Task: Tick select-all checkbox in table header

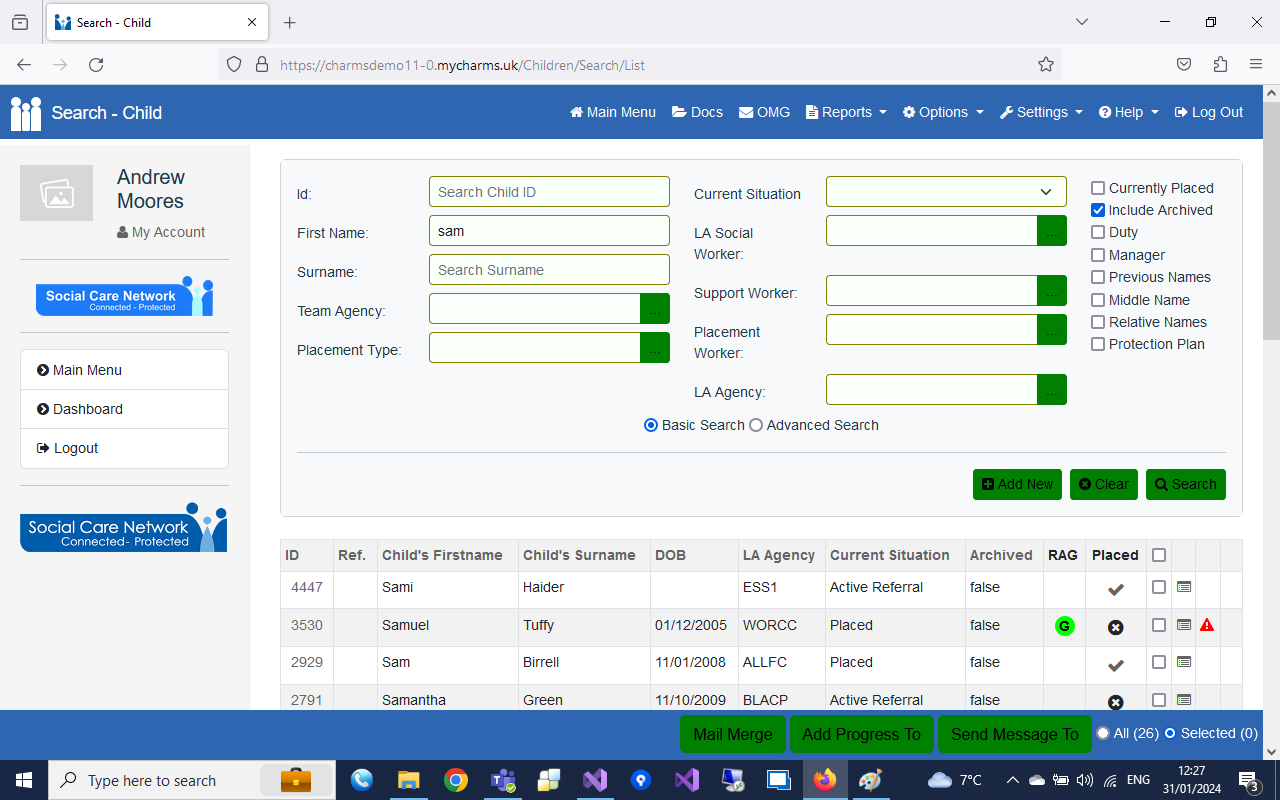Action: [x=1159, y=555]
